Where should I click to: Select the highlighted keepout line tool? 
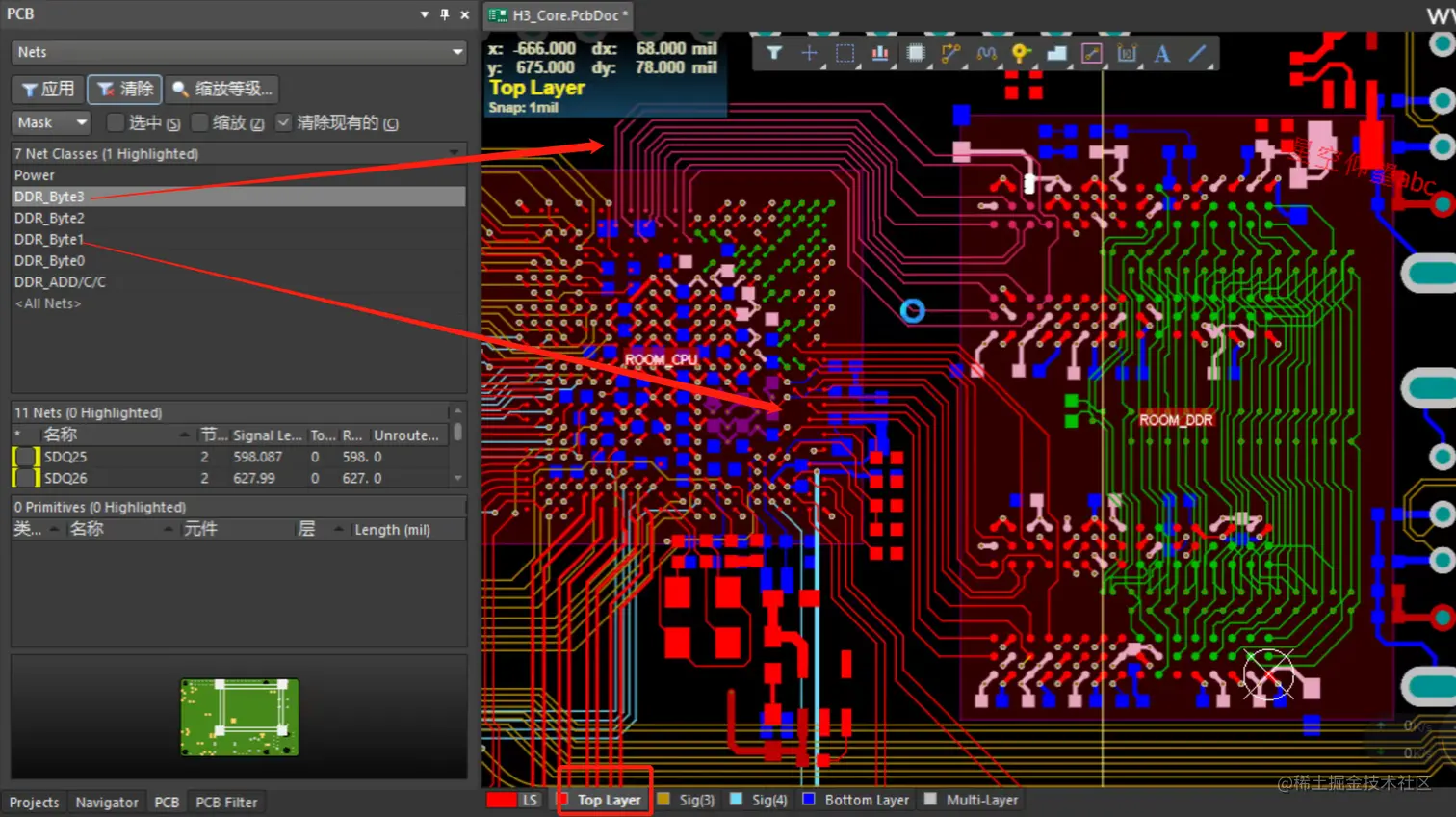pos(1091,53)
